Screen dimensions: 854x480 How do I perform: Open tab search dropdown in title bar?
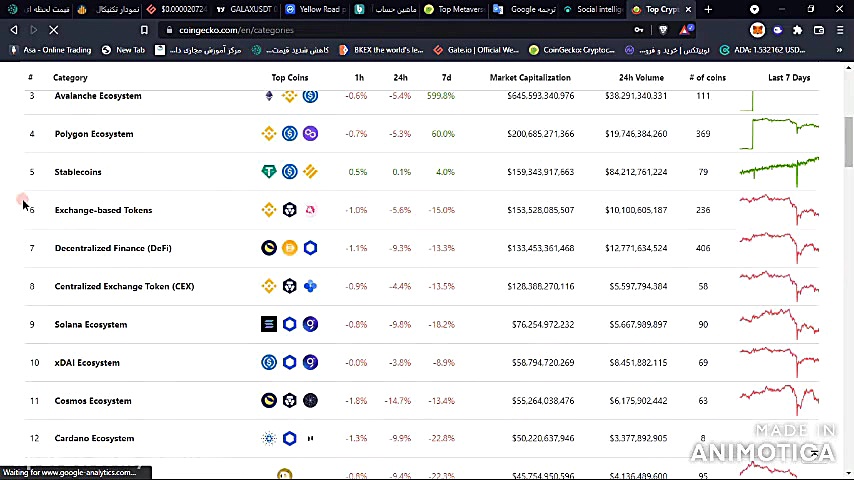[754, 9]
